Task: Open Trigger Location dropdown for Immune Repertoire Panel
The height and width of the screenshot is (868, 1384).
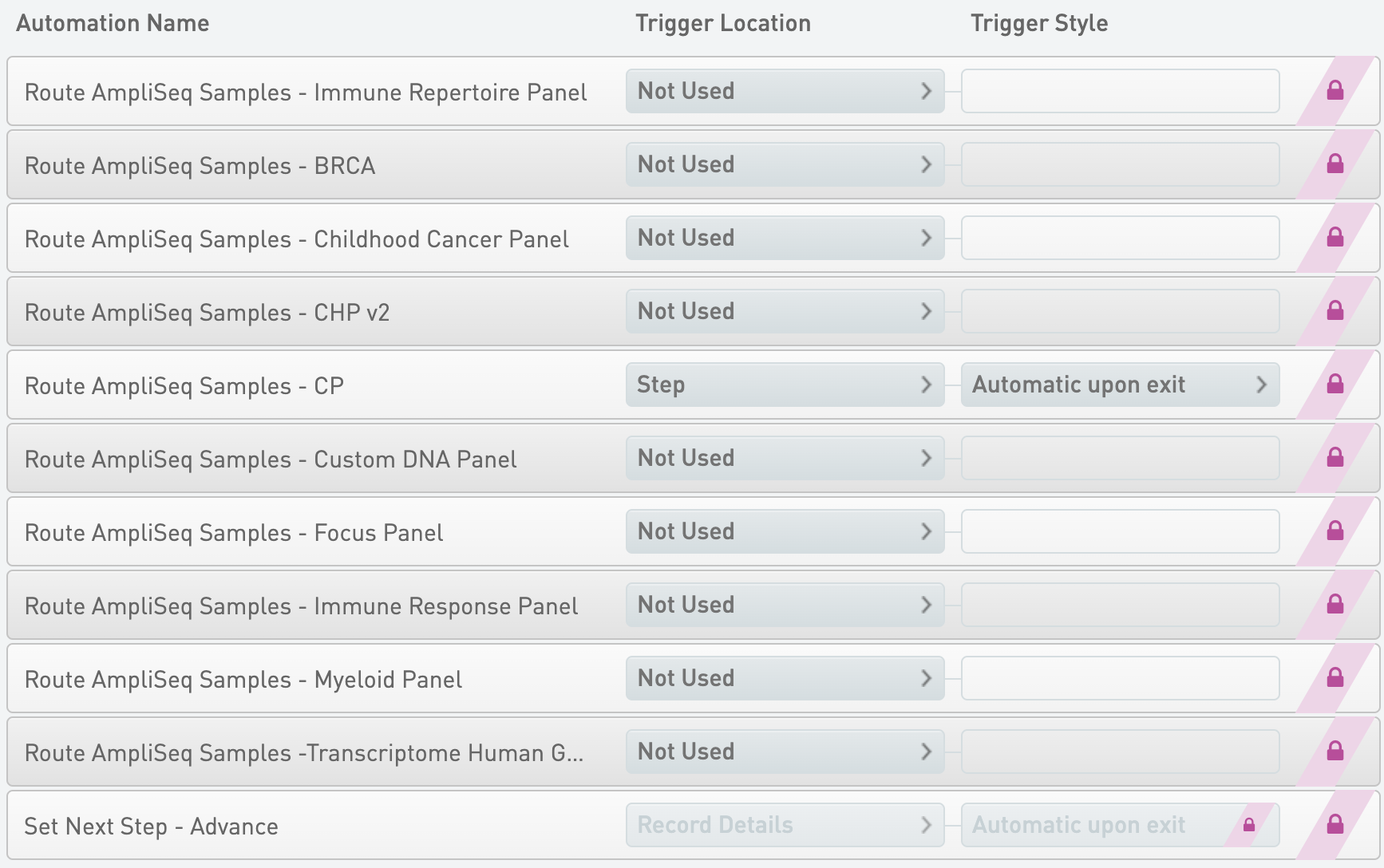Action: tap(785, 91)
